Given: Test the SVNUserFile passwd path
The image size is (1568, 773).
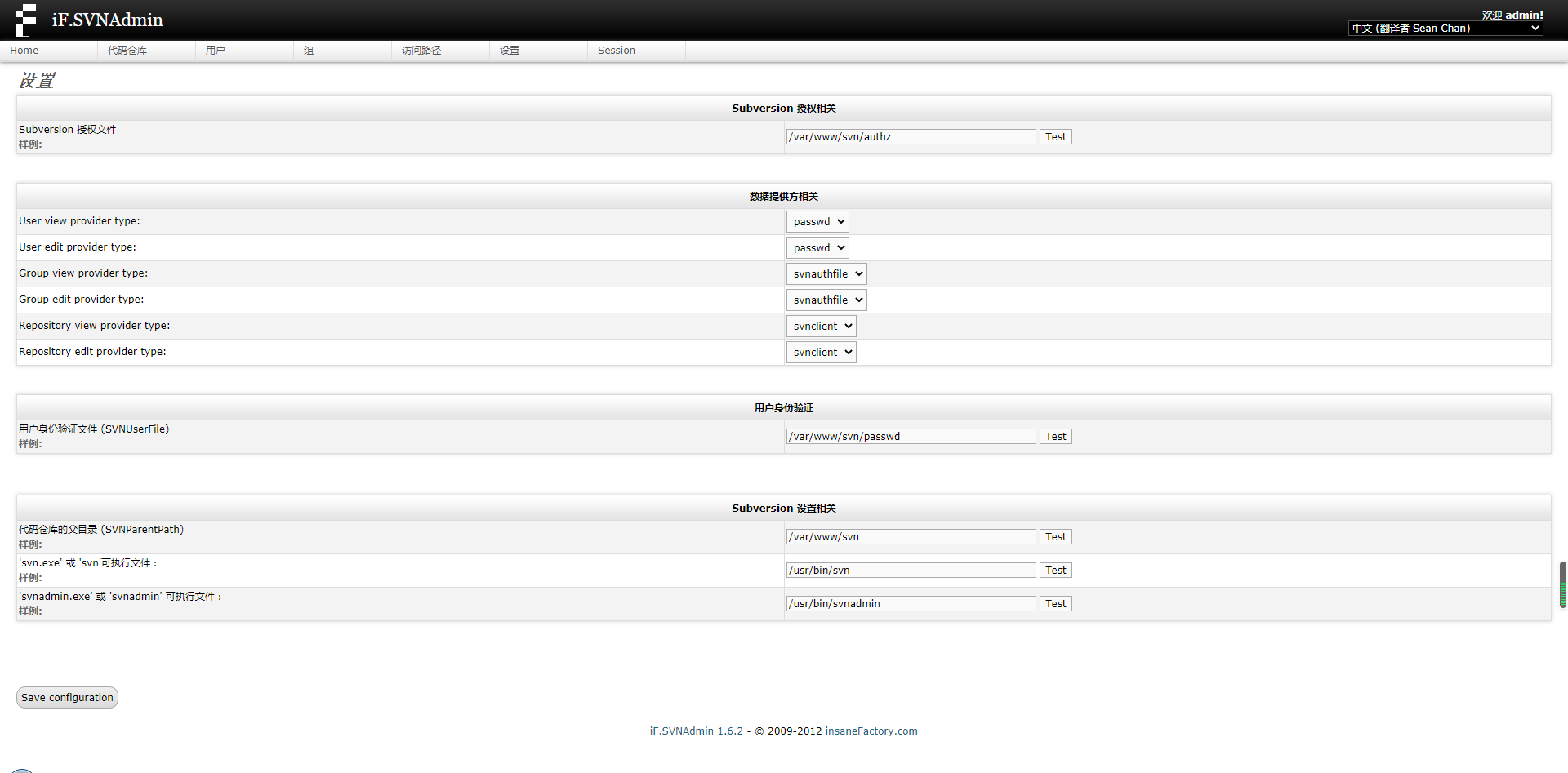Looking at the screenshot, I should (1056, 437).
